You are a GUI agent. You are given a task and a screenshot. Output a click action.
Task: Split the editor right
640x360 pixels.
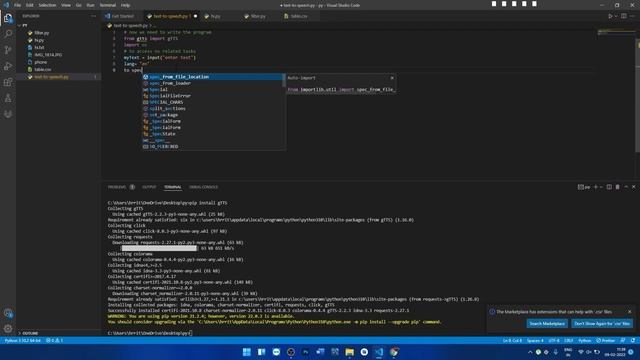tap(624, 16)
